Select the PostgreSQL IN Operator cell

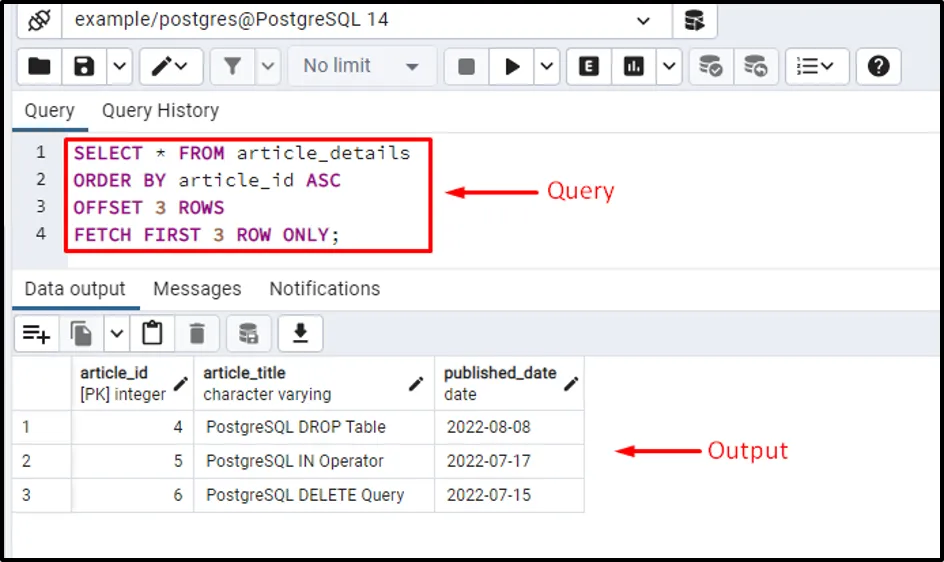[295, 461]
